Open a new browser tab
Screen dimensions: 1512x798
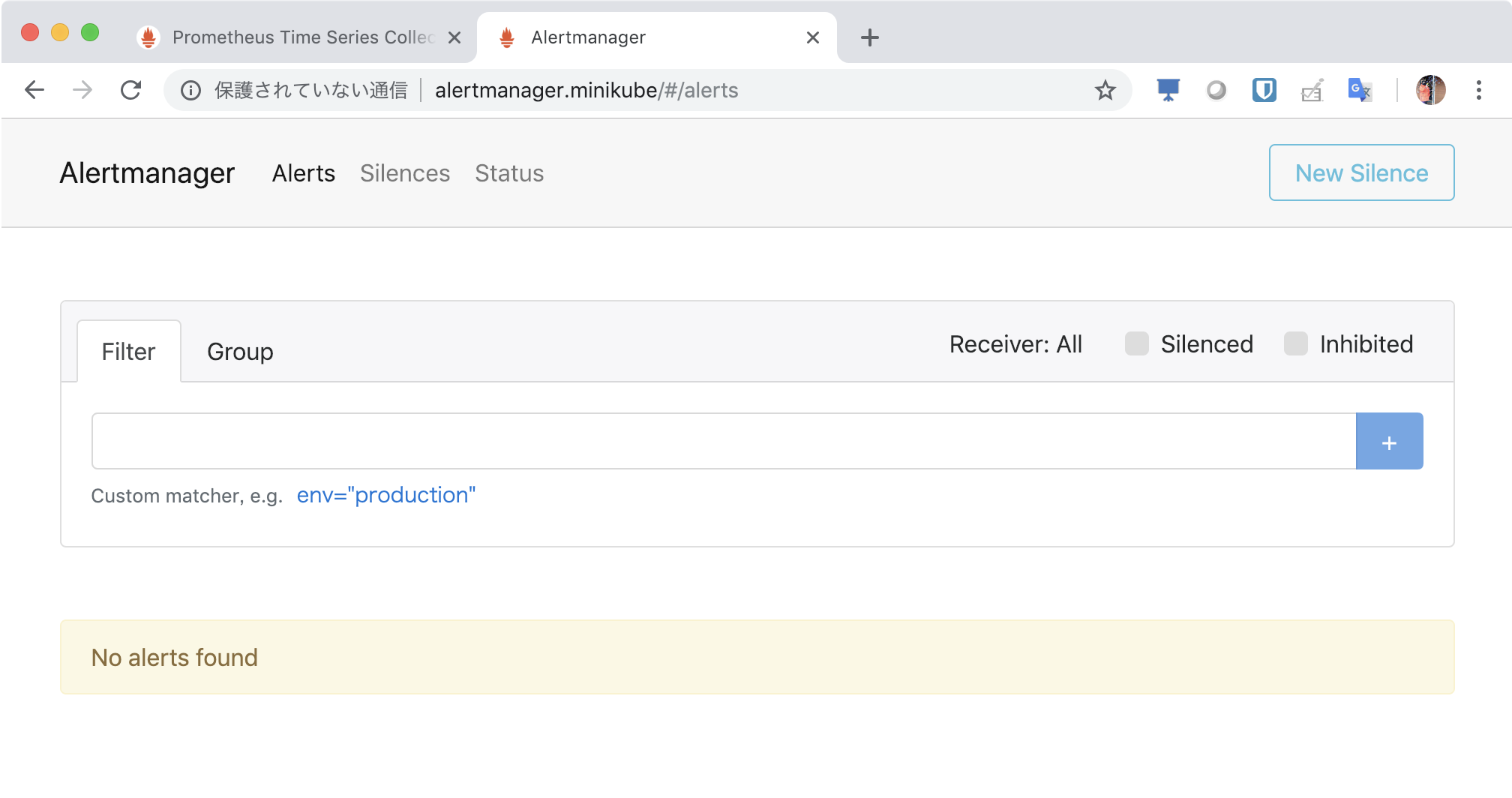(869, 37)
